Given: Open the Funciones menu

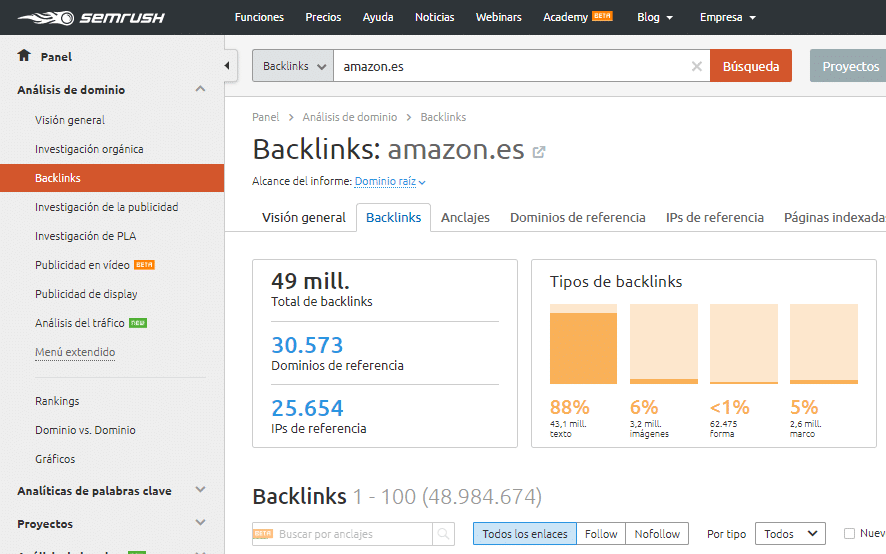Looking at the screenshot, I should pyautogui.click(x=259, y=18).
